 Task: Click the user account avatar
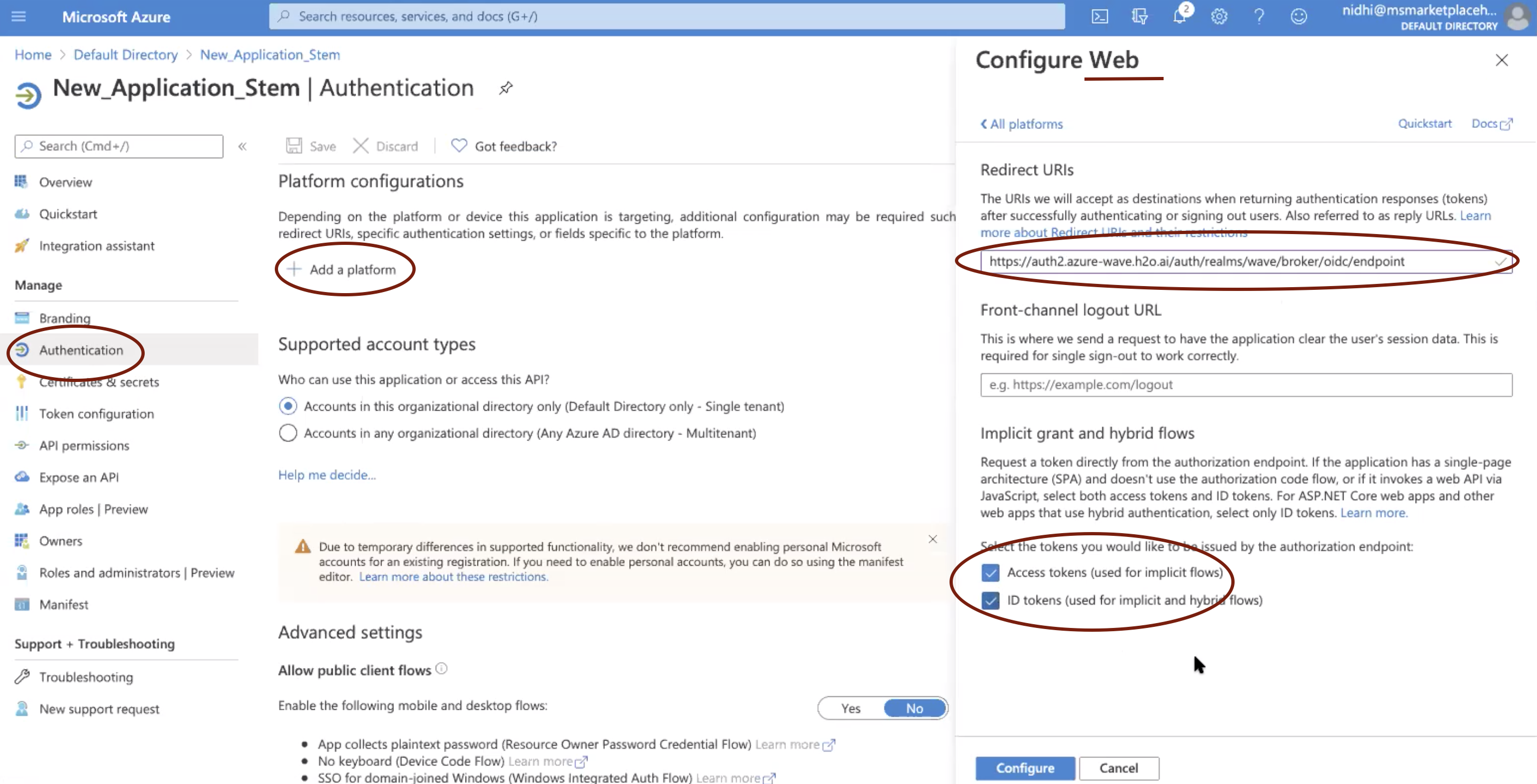(1517, 17)
